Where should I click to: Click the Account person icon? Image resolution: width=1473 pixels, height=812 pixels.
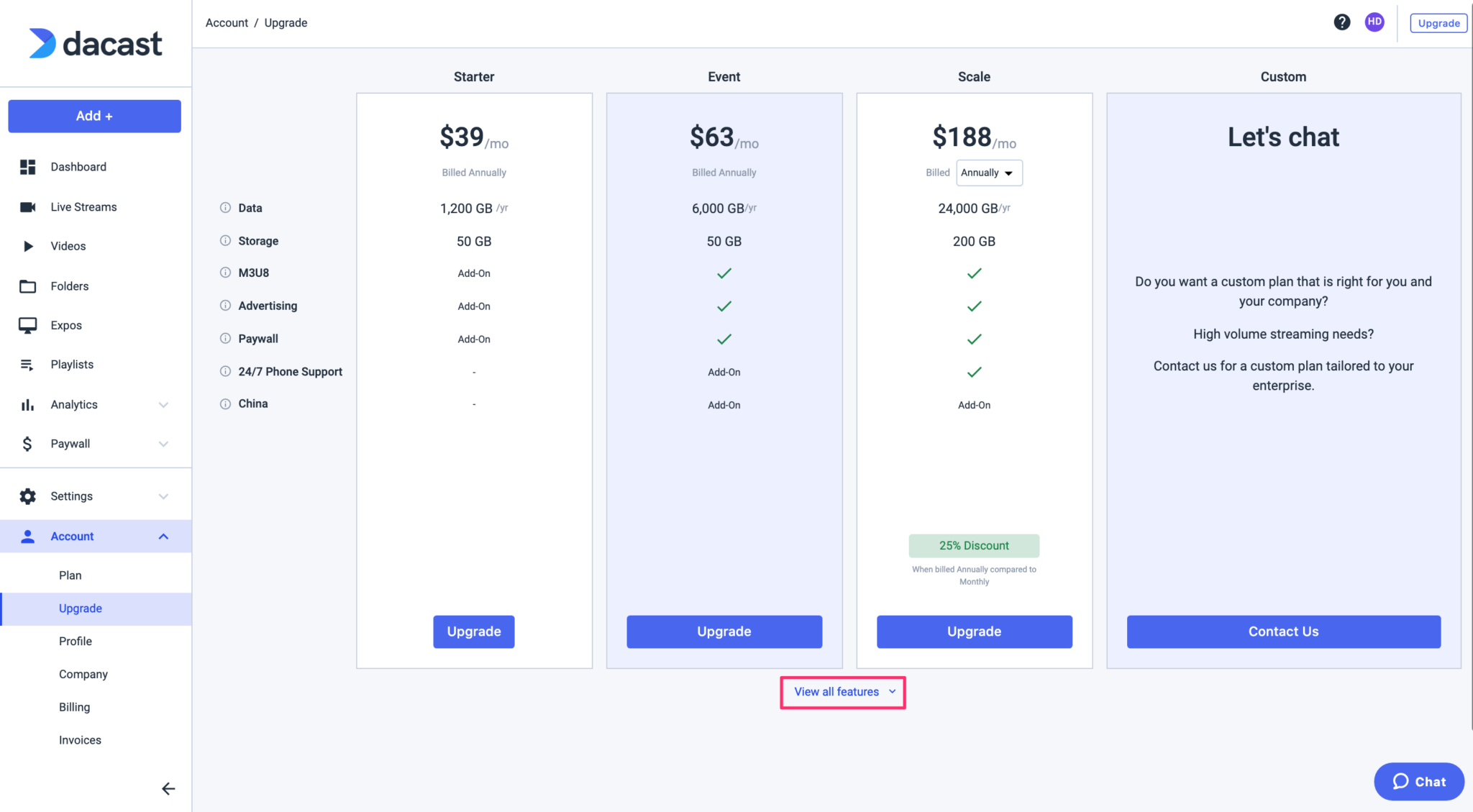click(x=27, y=537)
